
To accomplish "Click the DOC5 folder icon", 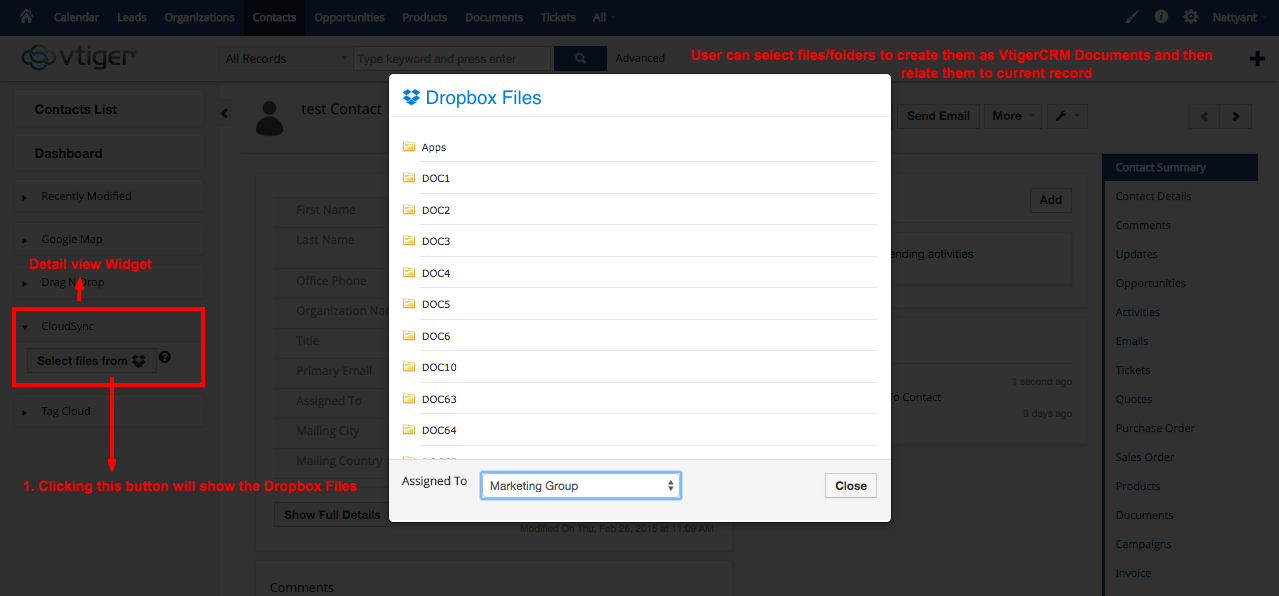I will (x=409, y=303).
